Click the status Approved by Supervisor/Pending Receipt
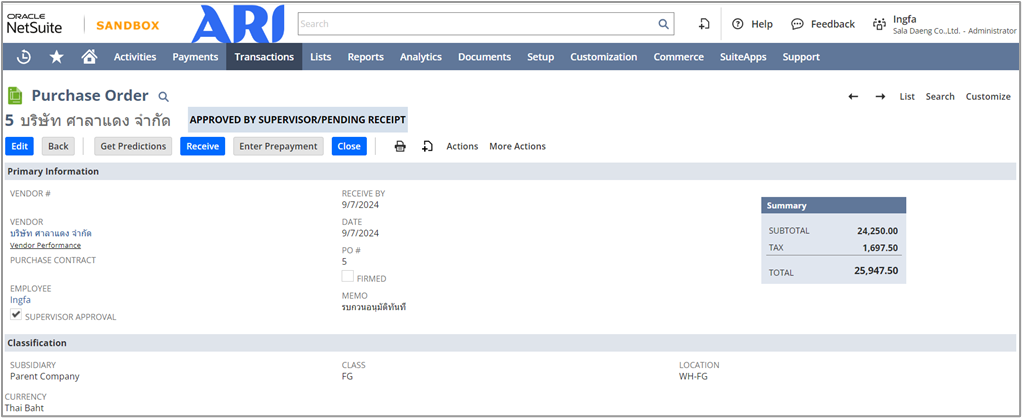Image resolution: width=1022 pixels, height=418 pixels. point(298,120)
